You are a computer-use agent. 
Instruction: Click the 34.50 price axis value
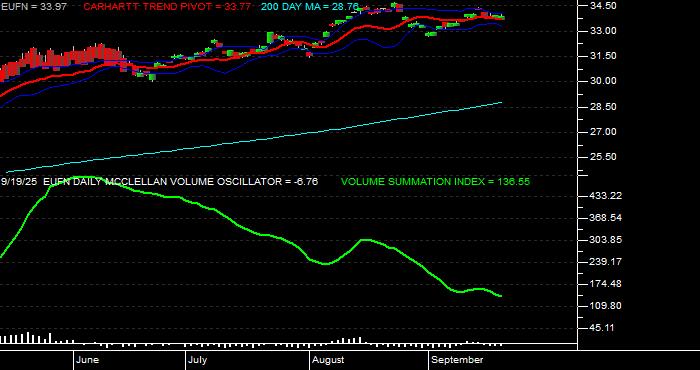pos(604,5)
